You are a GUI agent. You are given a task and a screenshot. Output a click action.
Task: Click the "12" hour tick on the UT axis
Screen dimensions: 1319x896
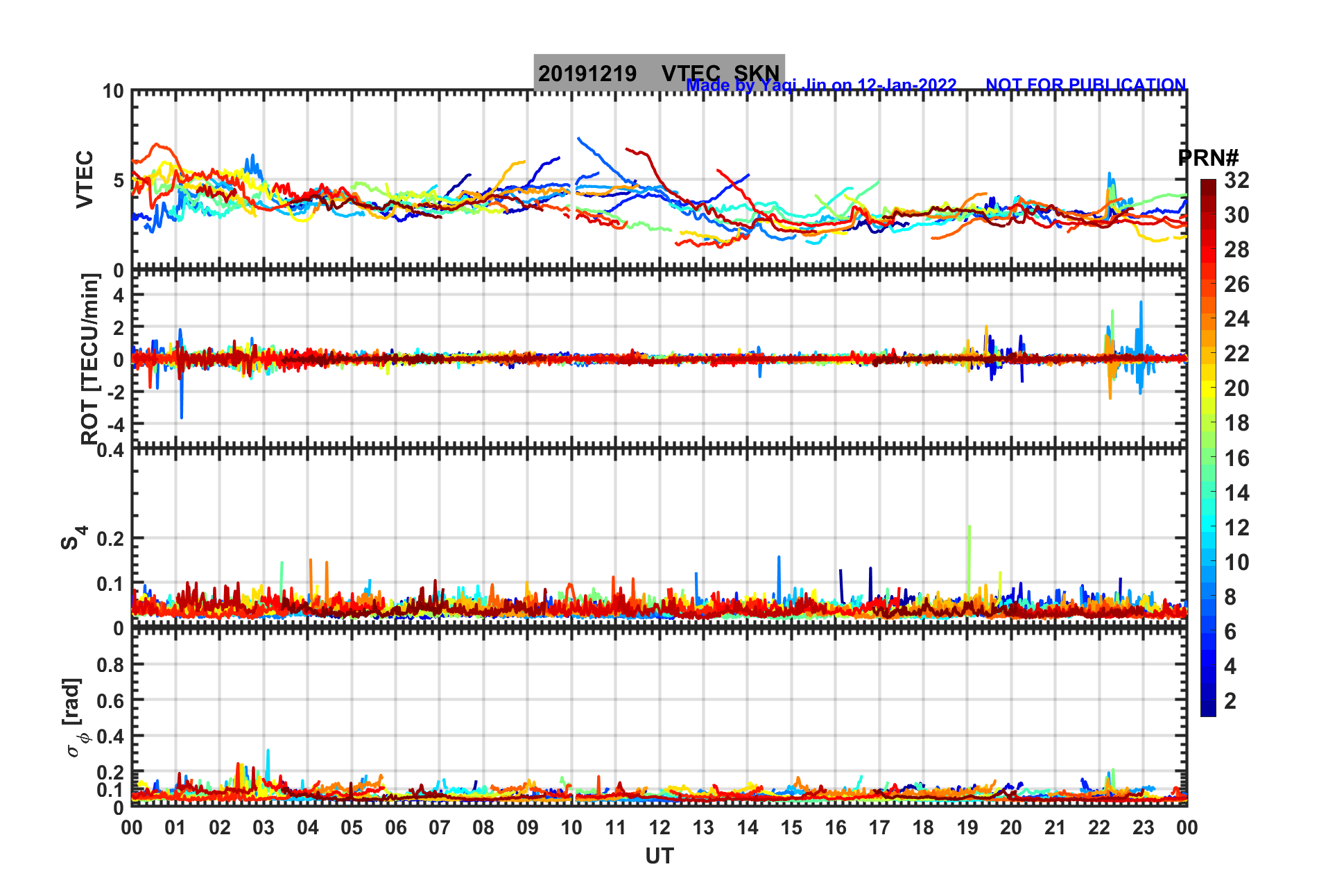pos(659,827)
